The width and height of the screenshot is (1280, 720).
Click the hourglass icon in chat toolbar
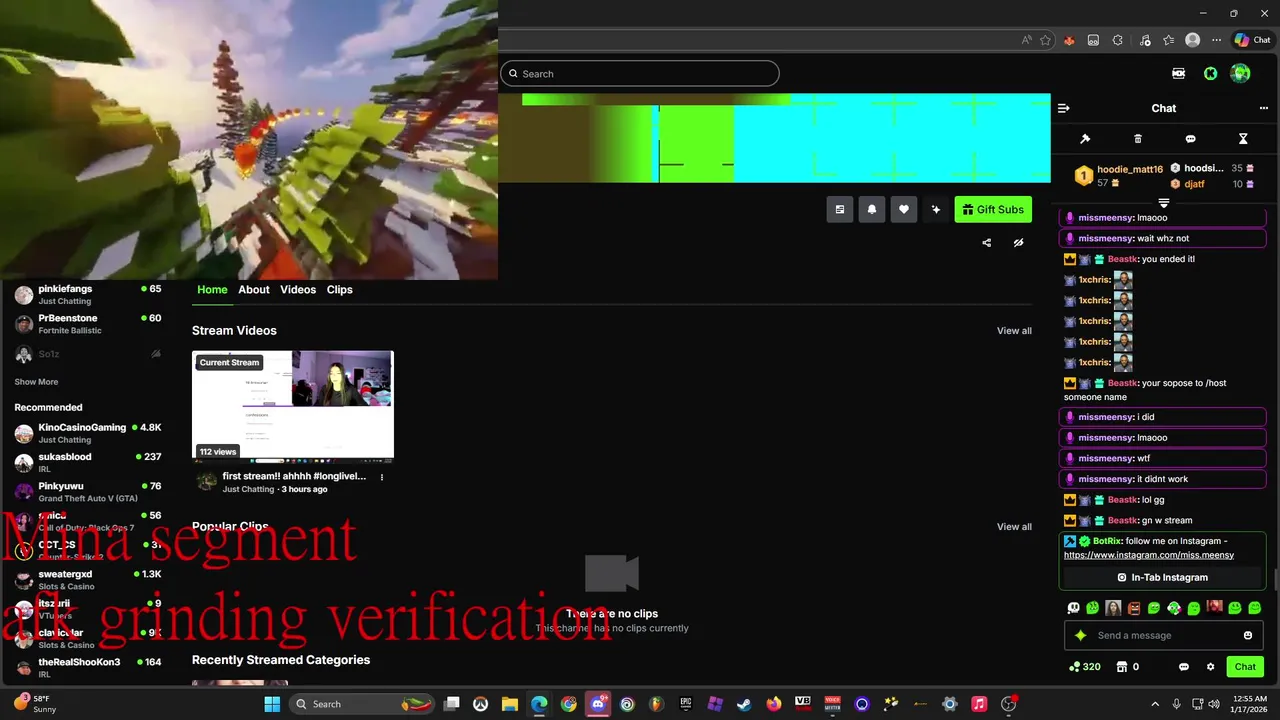[1243, 139]
